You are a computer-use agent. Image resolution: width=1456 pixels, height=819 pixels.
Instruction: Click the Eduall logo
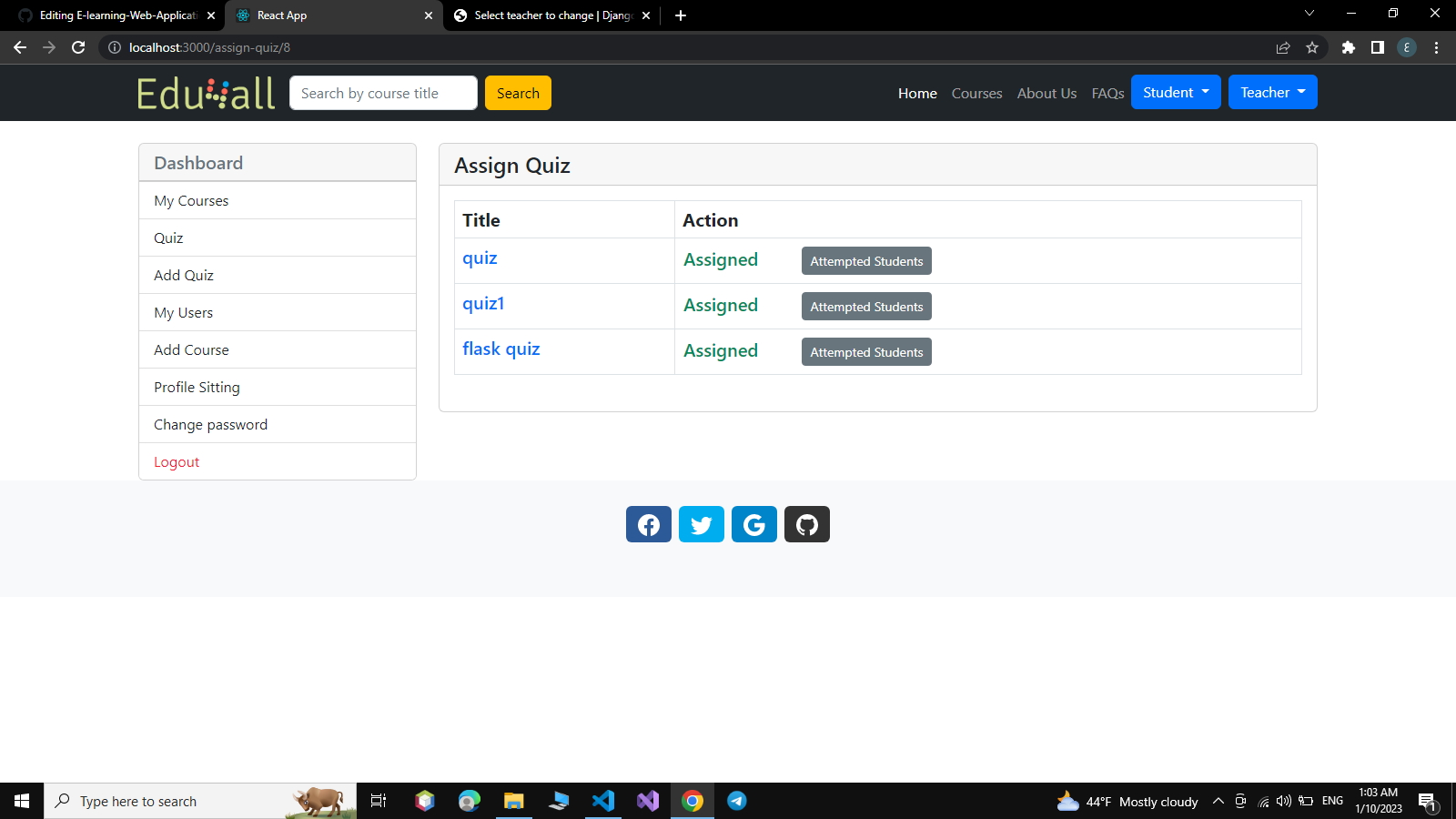(207, 93)
